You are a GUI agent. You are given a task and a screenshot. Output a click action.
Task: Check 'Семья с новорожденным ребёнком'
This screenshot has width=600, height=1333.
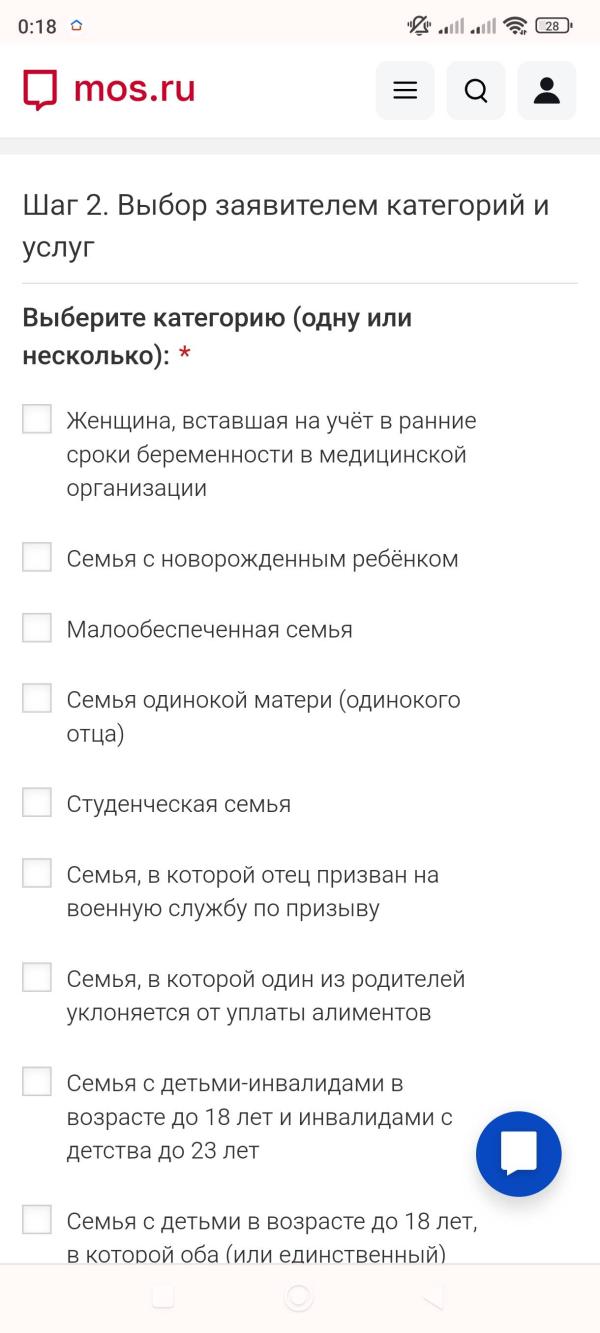tap(36, 557)
